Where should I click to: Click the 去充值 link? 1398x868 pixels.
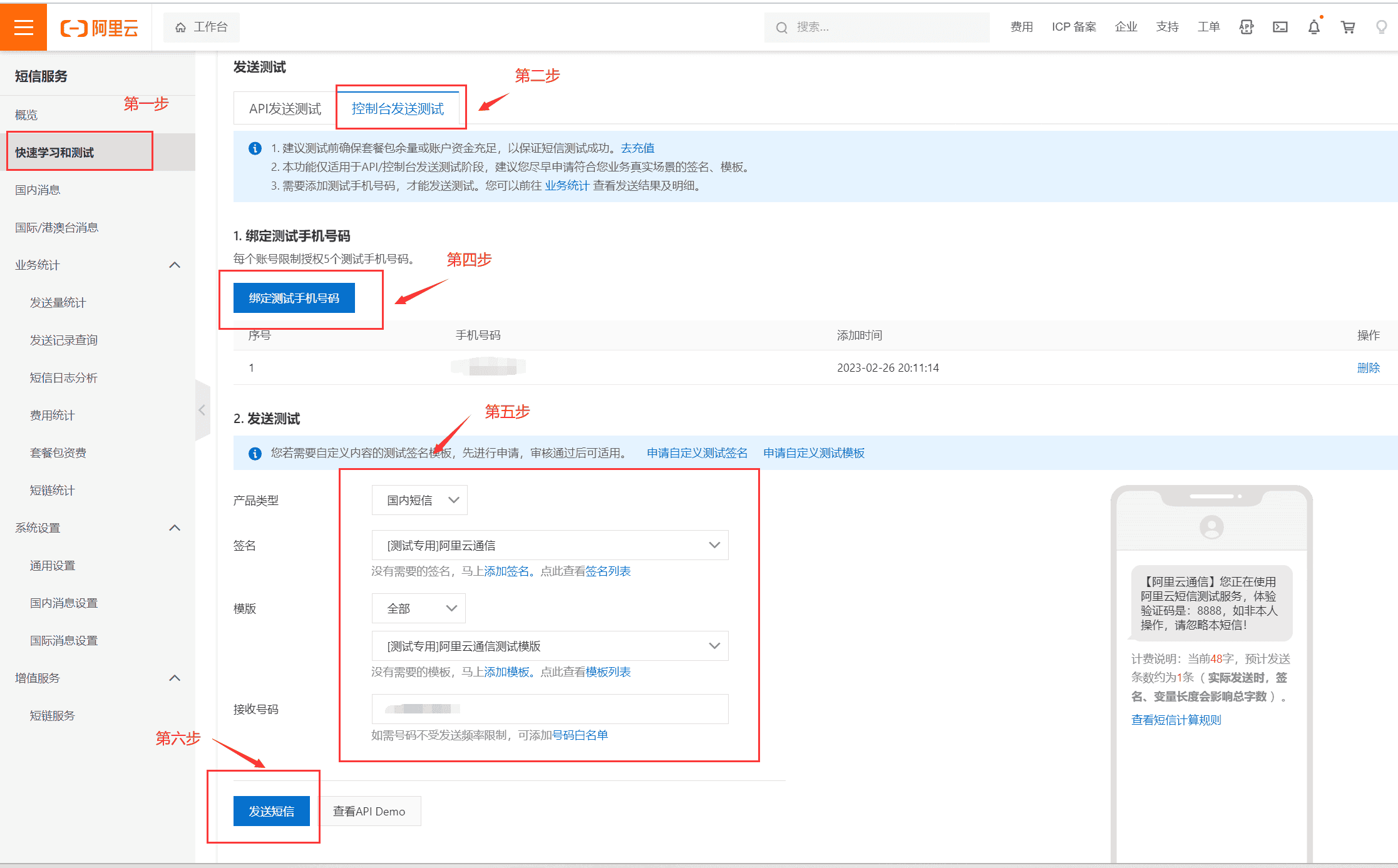[637, 148]
